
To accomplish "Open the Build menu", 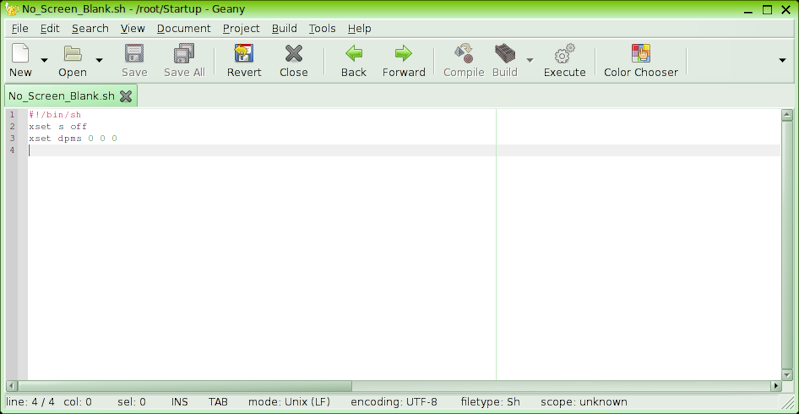I will click(x=284, y=29).
